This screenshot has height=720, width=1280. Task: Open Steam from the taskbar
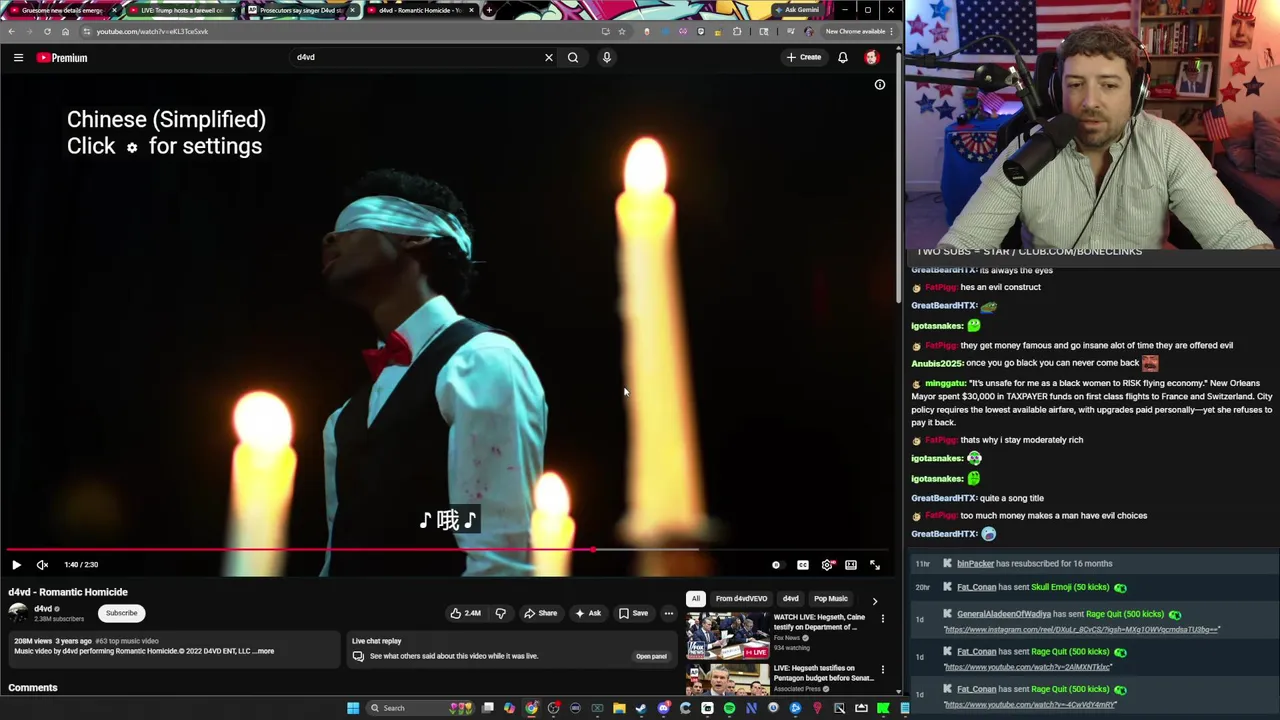click(x=641, y=708)
